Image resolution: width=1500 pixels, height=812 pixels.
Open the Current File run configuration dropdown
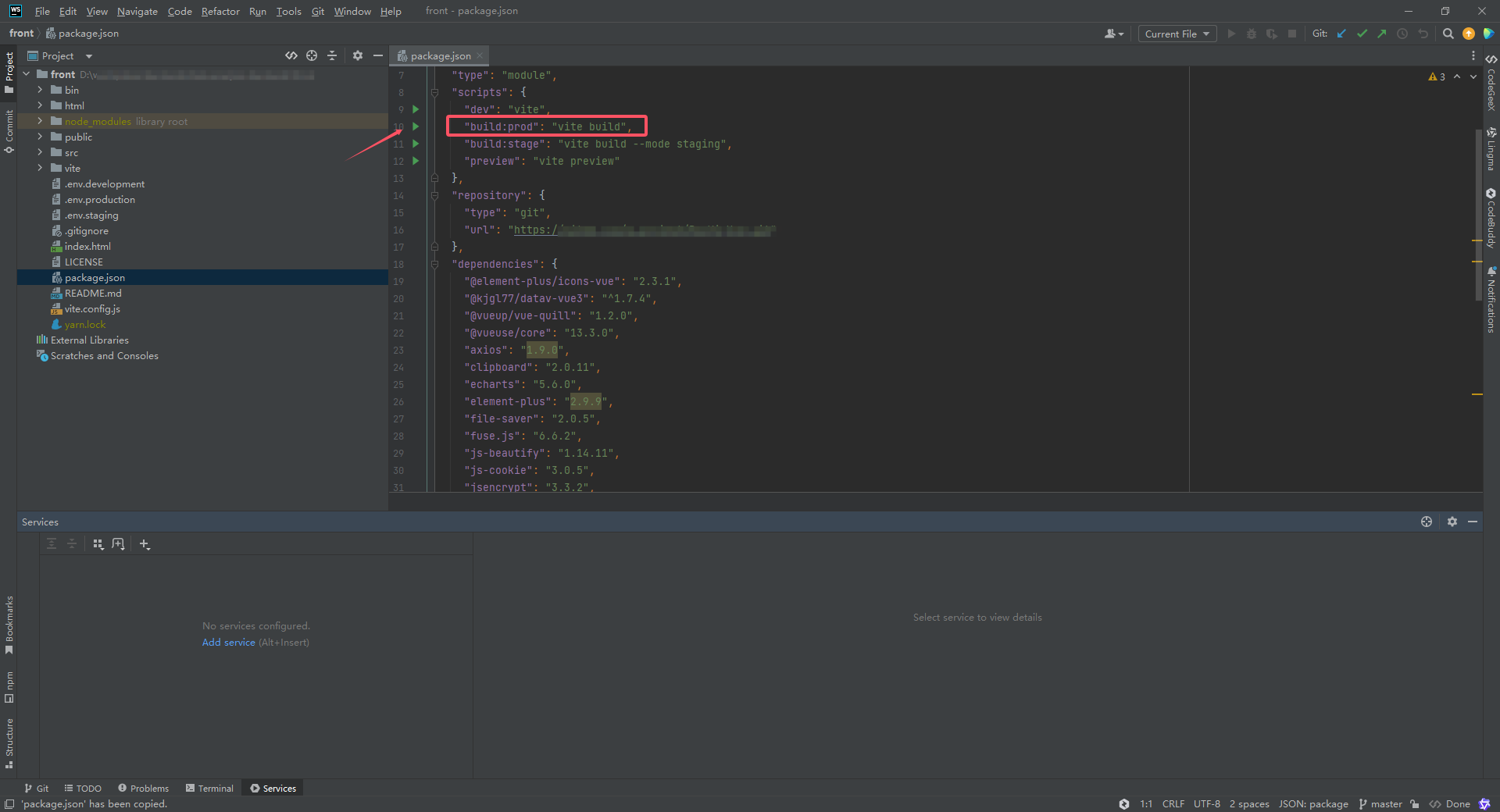click(x=1176, y=34)
